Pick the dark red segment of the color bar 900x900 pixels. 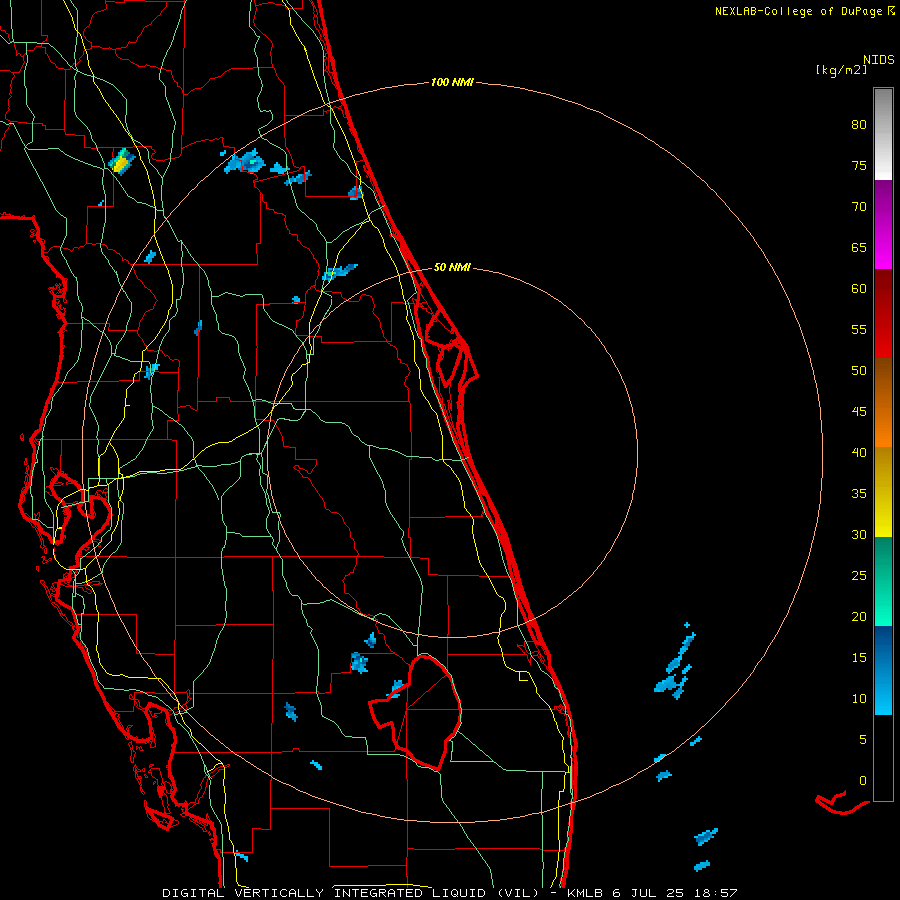coord(883,313)
